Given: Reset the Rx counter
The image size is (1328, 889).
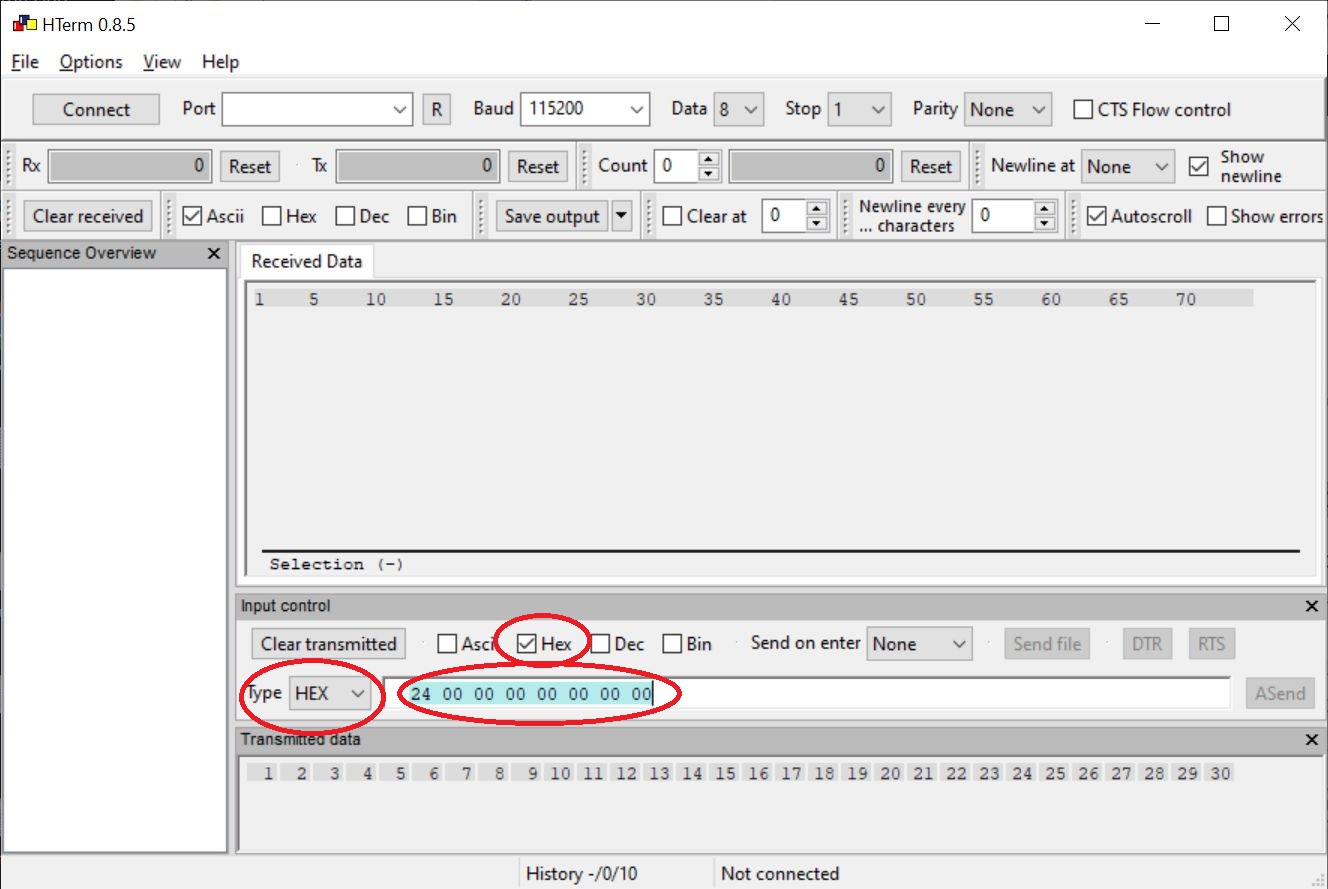Looking at the screenshot, I should (x=250, y=167).
